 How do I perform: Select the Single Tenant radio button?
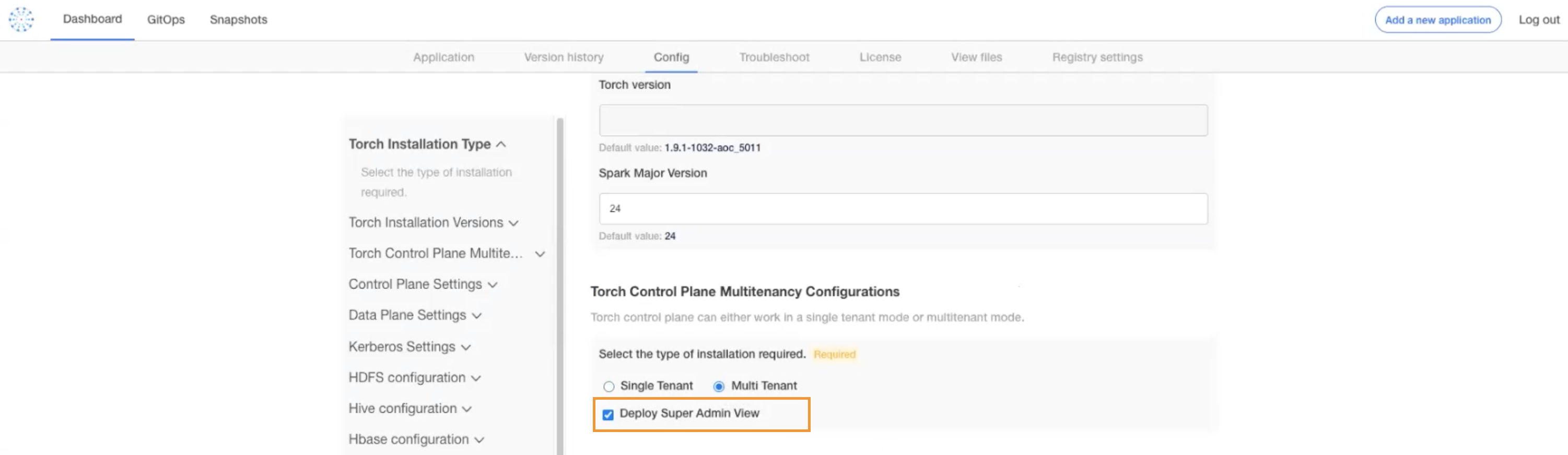[609, 386]
